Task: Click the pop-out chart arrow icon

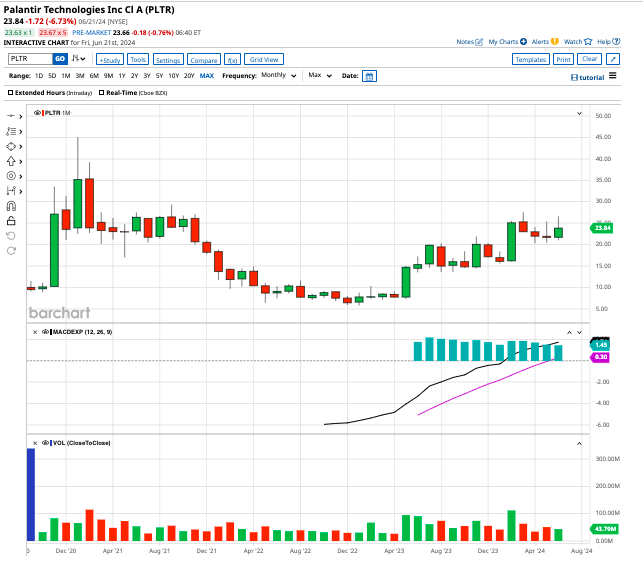Action: (x=613, y=59)
